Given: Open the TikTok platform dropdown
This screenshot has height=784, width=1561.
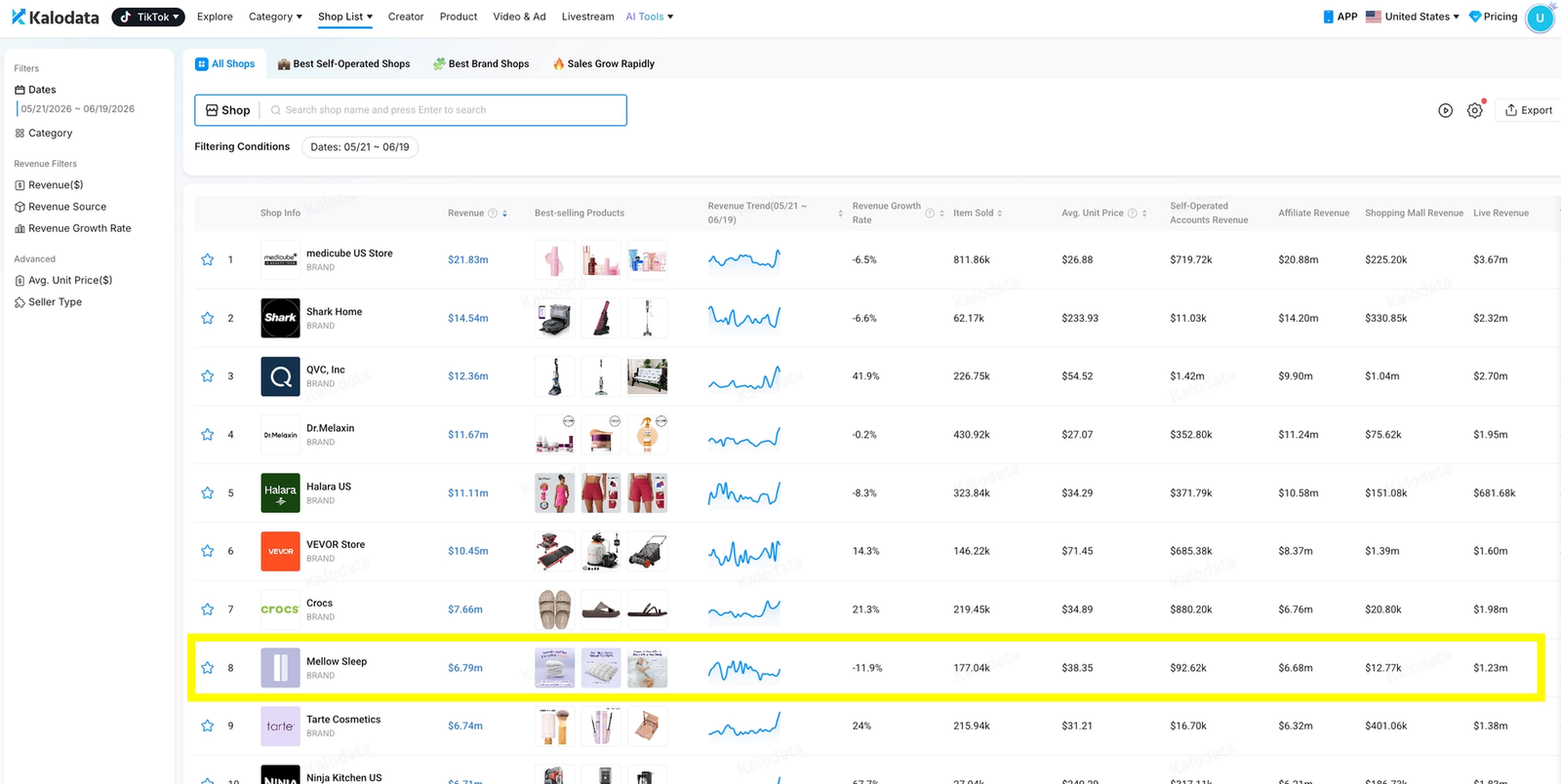Looking at the screenshot, I should [x=148, y=17].
